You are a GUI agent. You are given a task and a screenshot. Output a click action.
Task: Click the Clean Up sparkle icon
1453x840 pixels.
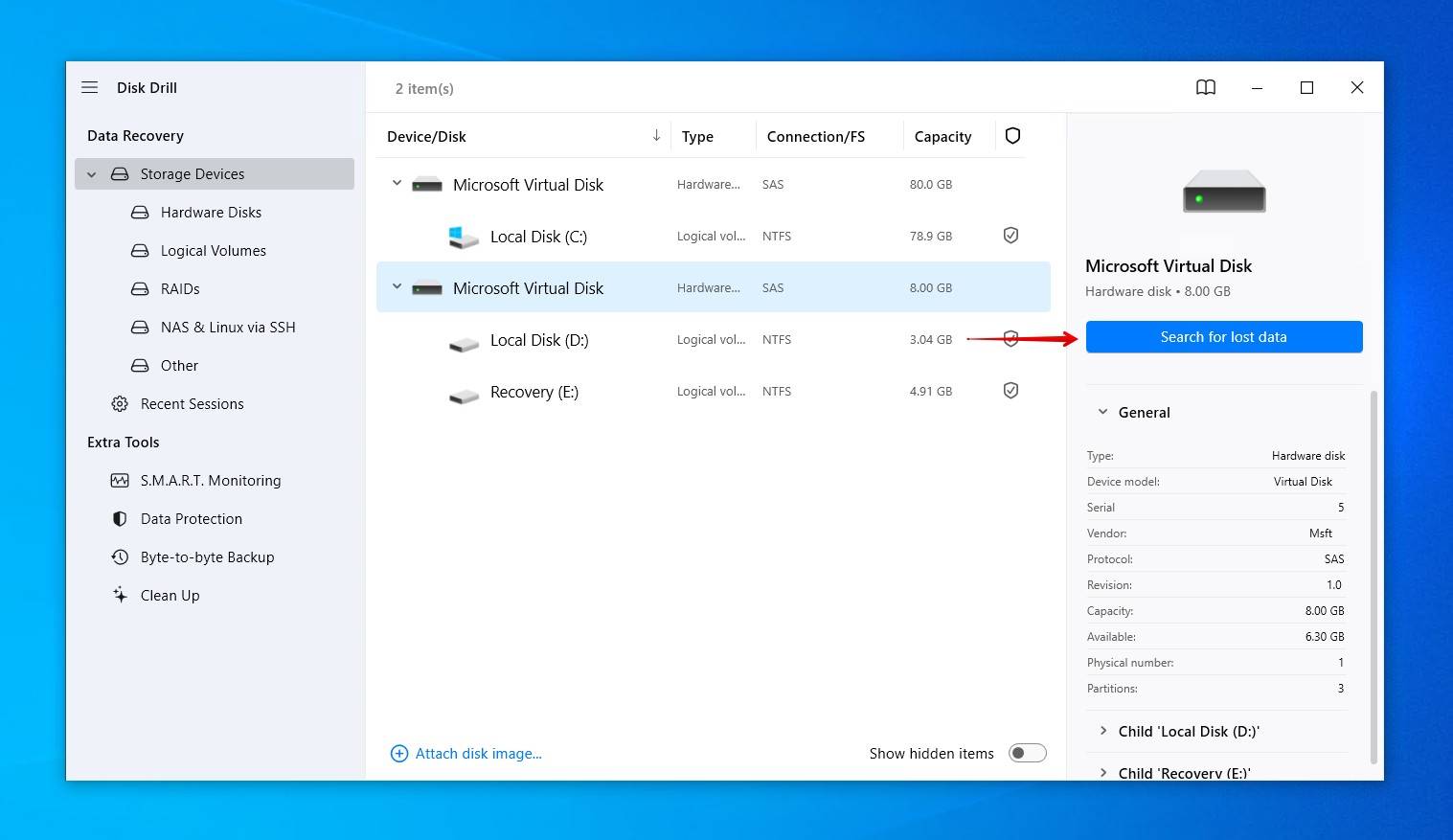[x=120, y=595]
